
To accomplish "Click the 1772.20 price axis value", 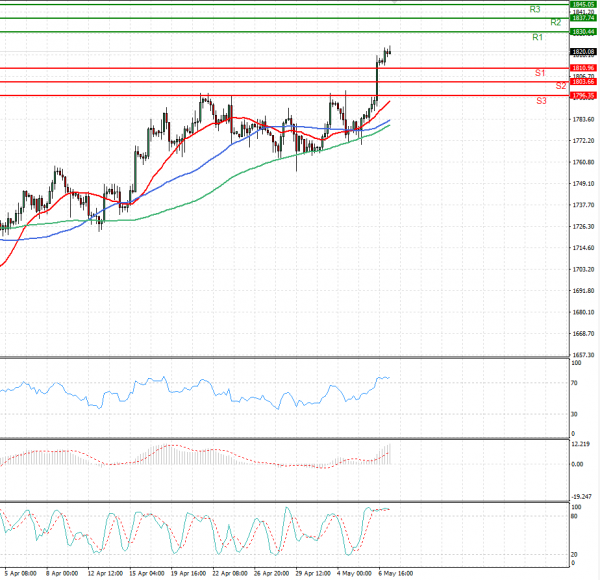I will pyautogui.click(x=583, y=141).
